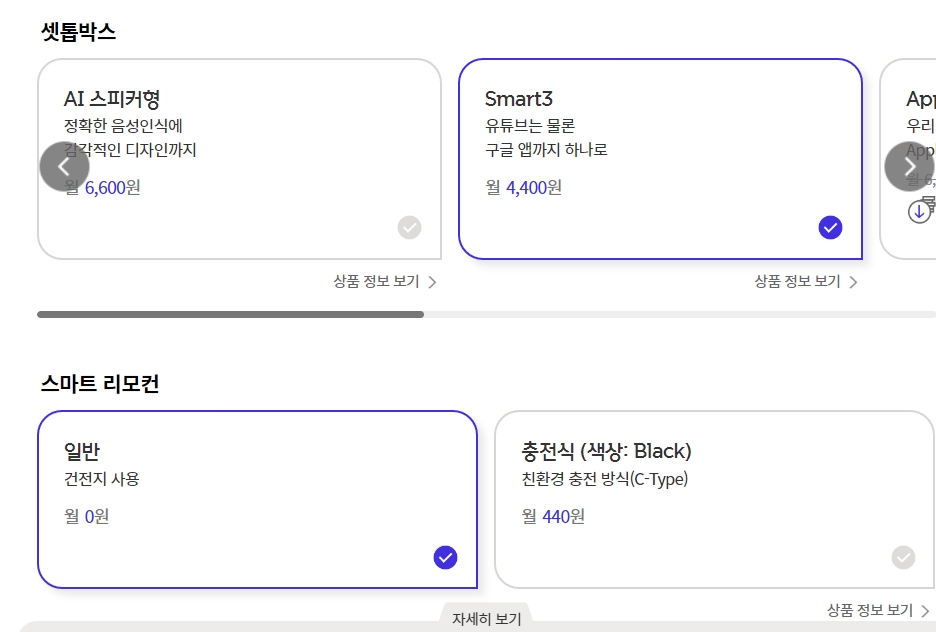Click the chevron beside Smart3's 상품 정보 보기
Viewport: 936px width, 632px height.
coord(853,282)
